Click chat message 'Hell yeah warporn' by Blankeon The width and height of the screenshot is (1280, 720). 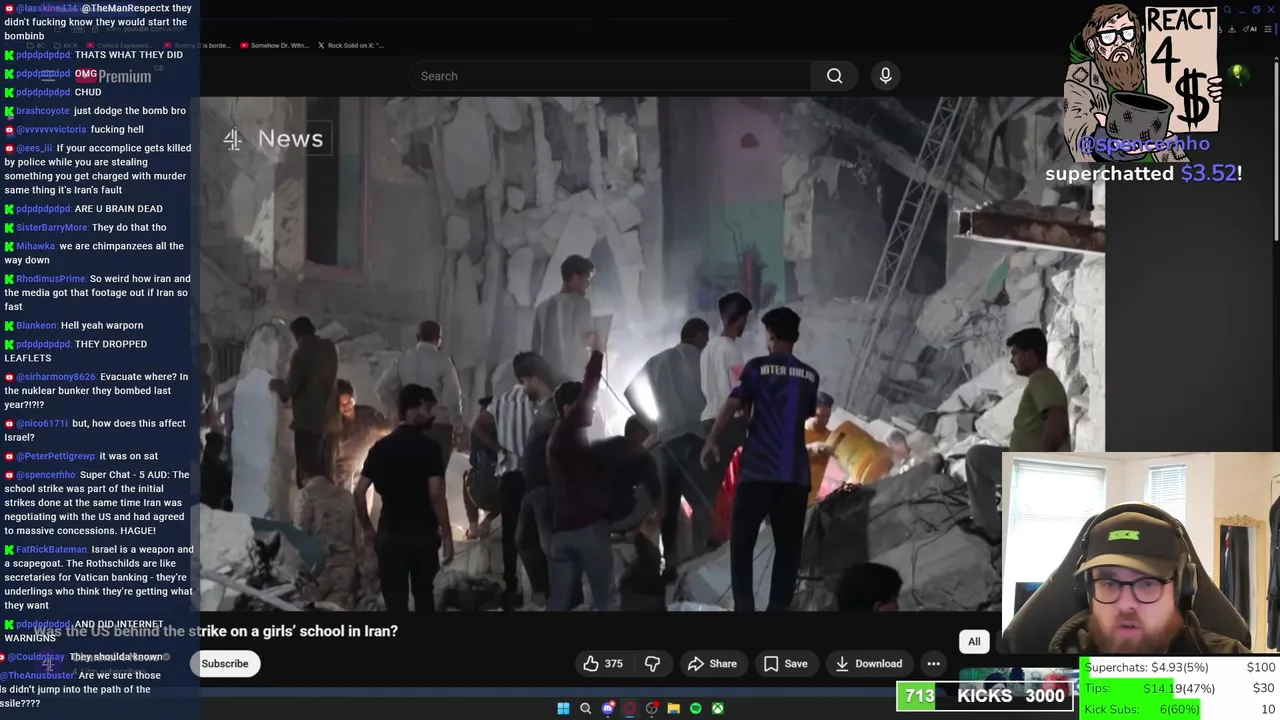(x=102, y=325)
